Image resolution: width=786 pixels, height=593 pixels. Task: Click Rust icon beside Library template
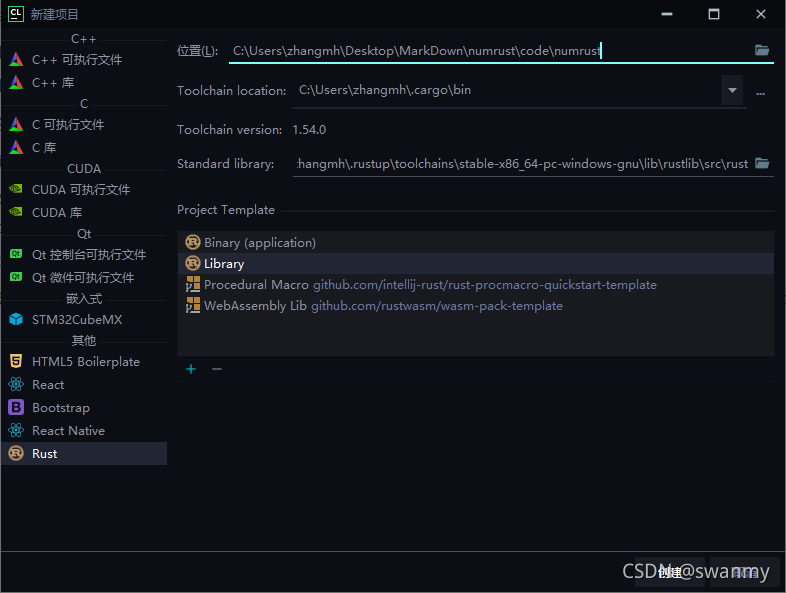(x=192, y=263)
